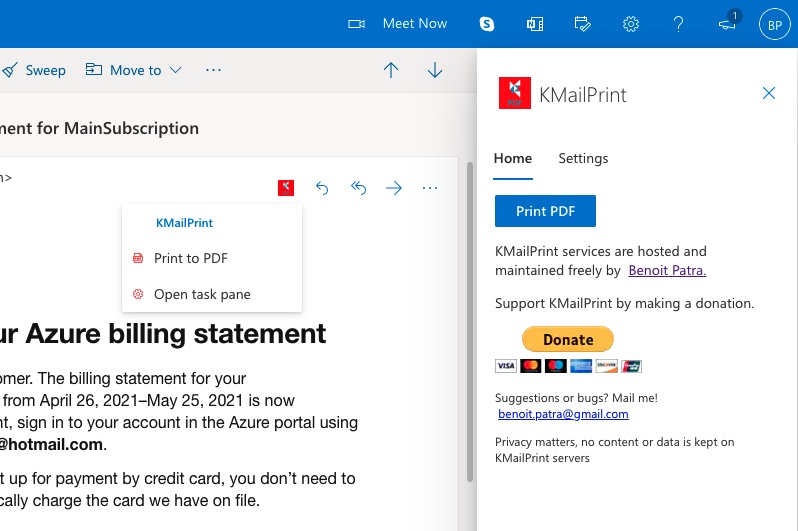This screenshot has width=798, height=531.
Task: Close the KMailPrint side pane
Action: click(769, 93)
